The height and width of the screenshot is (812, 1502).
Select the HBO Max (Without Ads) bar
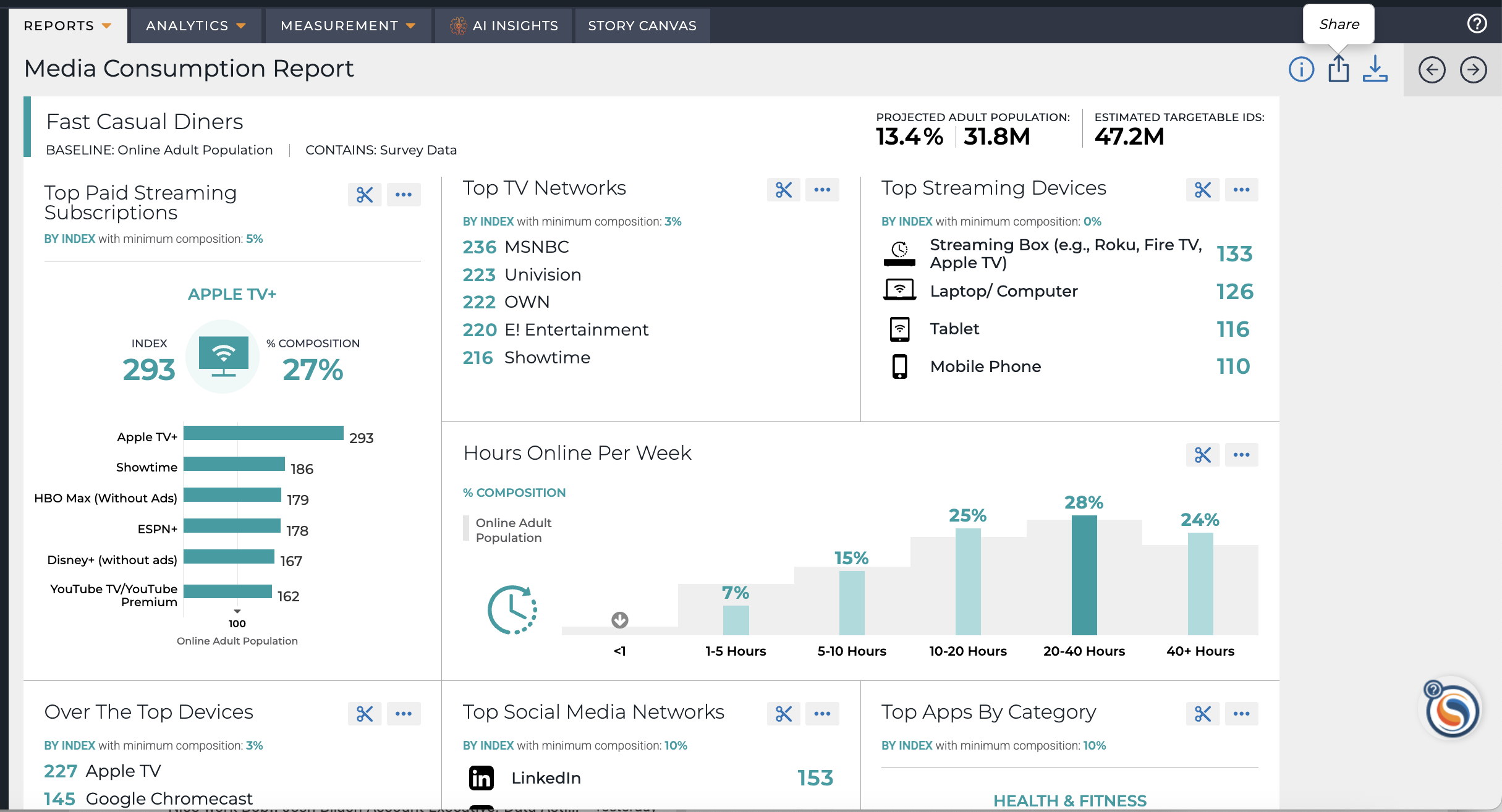tap(232, 494)
